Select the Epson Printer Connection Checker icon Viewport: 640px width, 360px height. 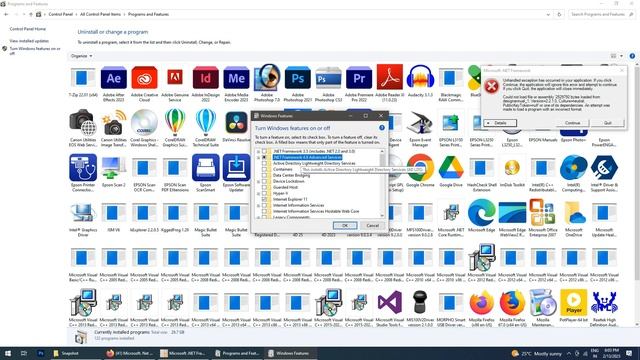coord(83,167)
